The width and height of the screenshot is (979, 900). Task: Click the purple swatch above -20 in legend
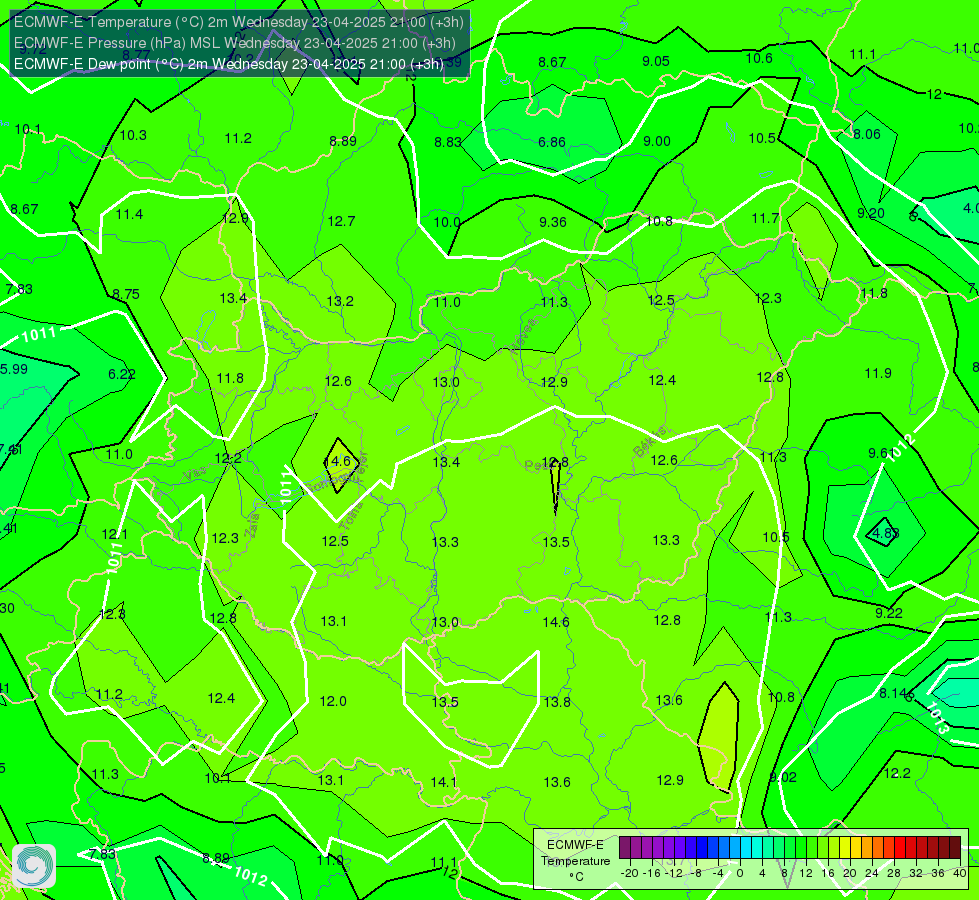point(625,848)
